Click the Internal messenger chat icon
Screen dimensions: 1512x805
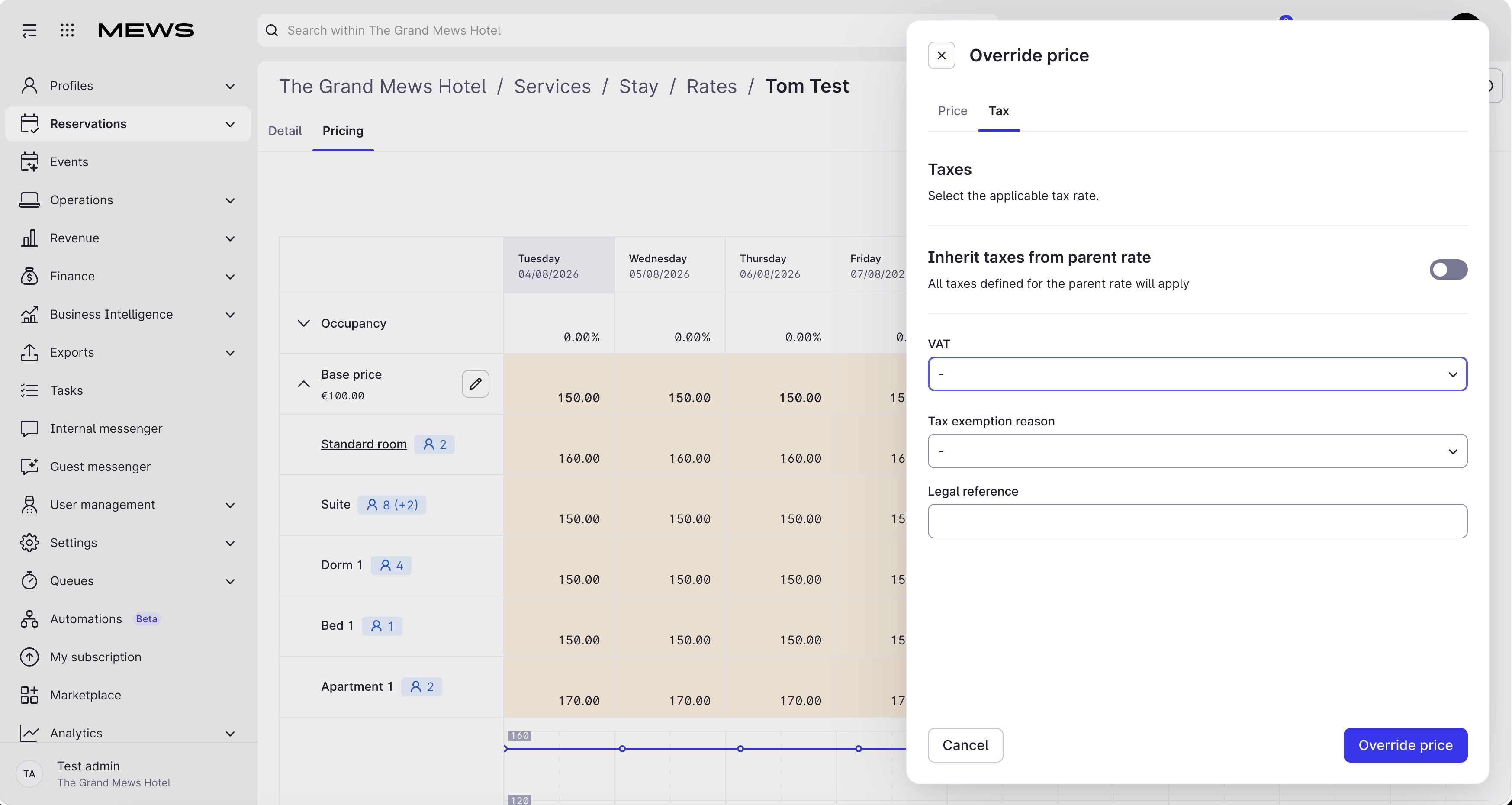coord(29,428)
